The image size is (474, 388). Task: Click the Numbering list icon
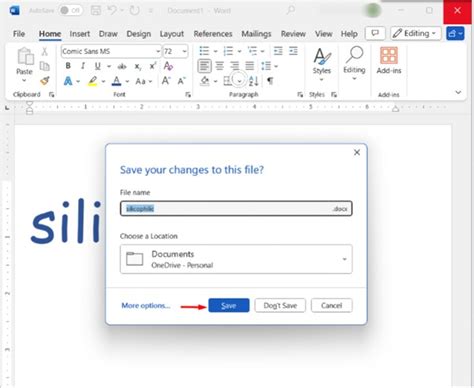tap(228, 51)
